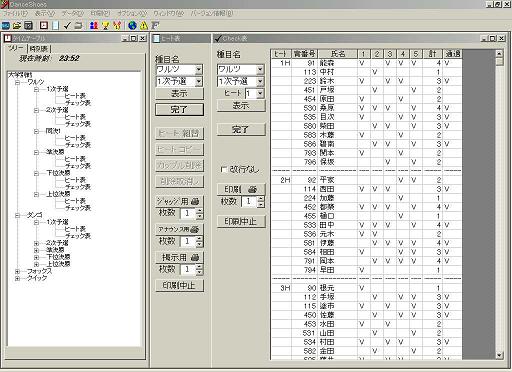
Task: Switch to the 時刻表 tab
Action: click(x=39, y=49)
